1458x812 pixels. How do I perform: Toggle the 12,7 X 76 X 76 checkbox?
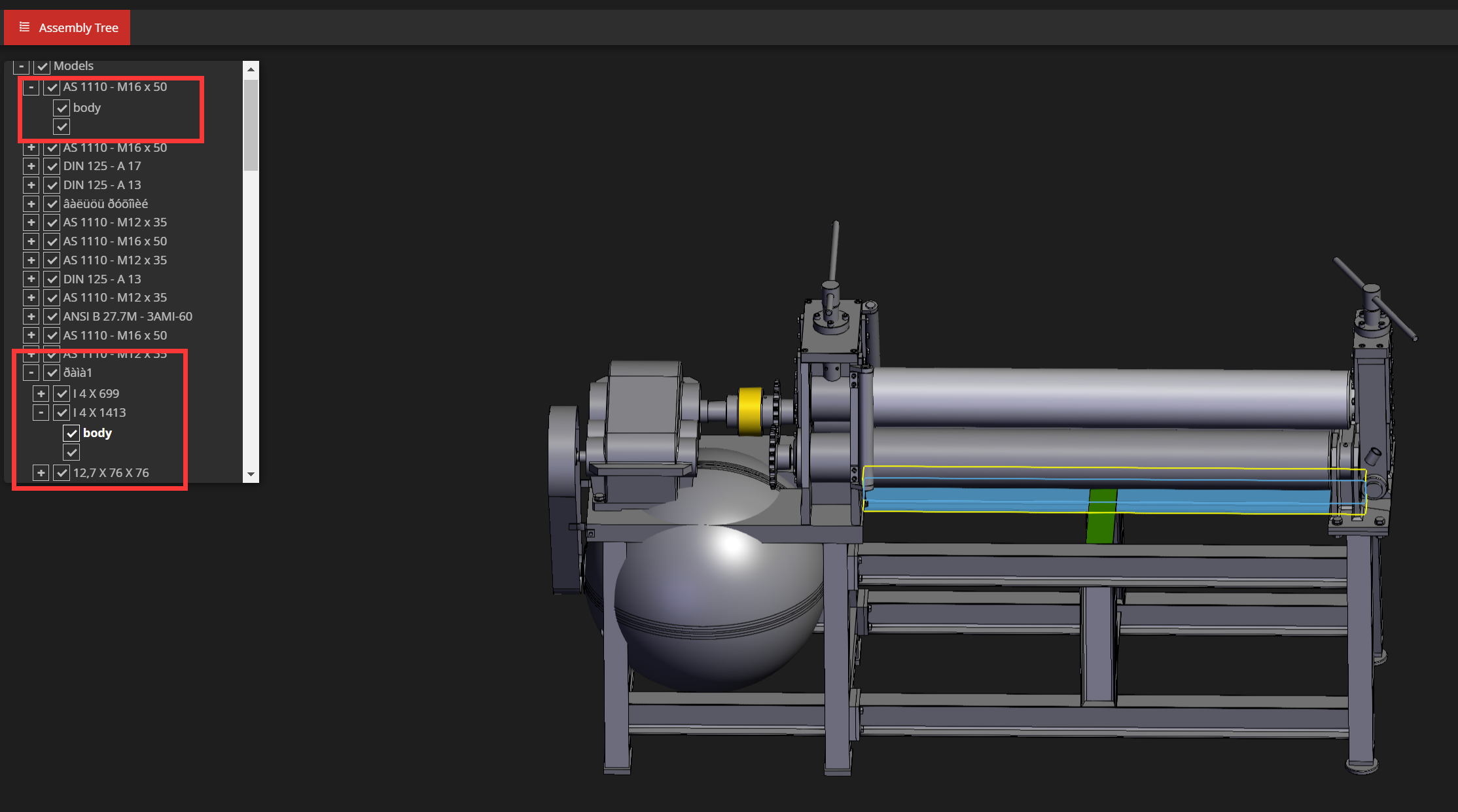(62, 472)
